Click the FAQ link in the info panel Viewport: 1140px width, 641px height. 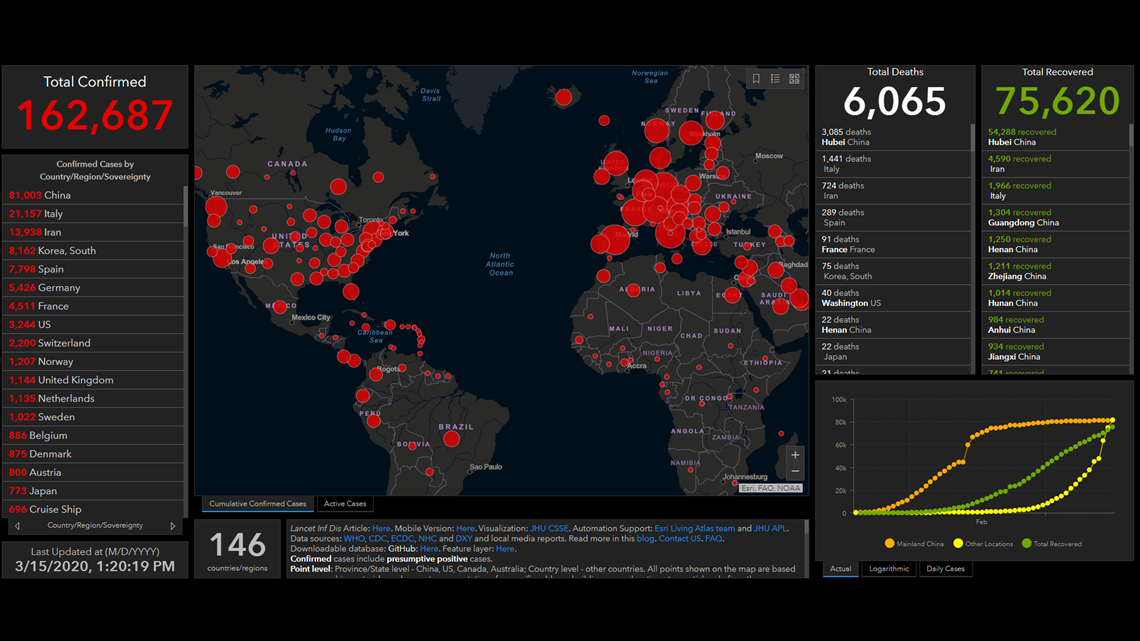(x=714, y=537)
